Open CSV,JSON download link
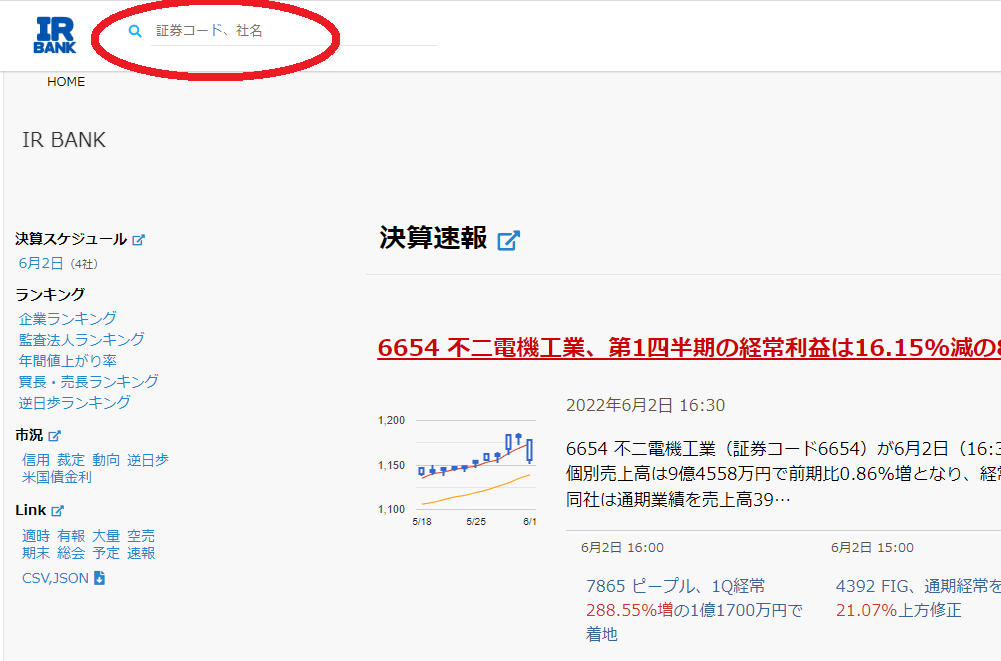1001x661 pixels. pos(56,578)
